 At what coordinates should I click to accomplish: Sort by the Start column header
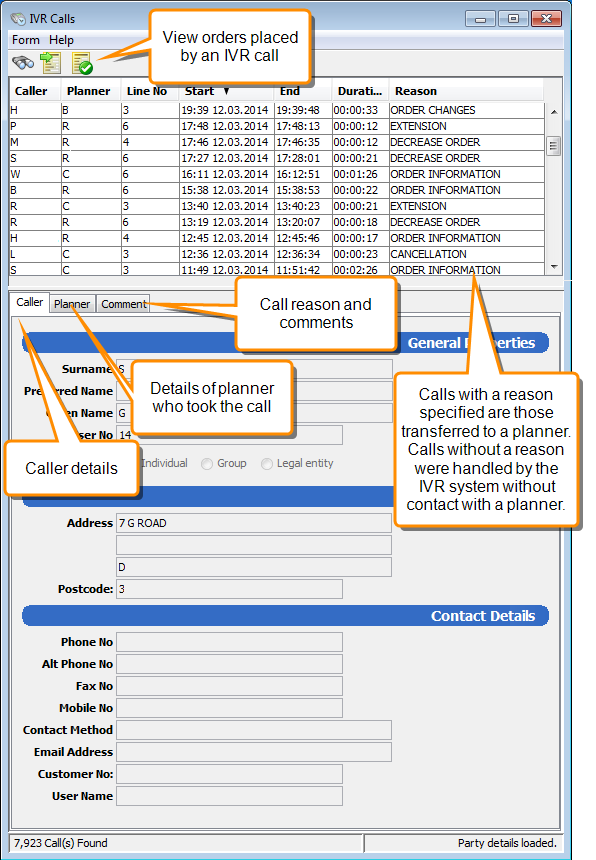(x=226, y=91)
